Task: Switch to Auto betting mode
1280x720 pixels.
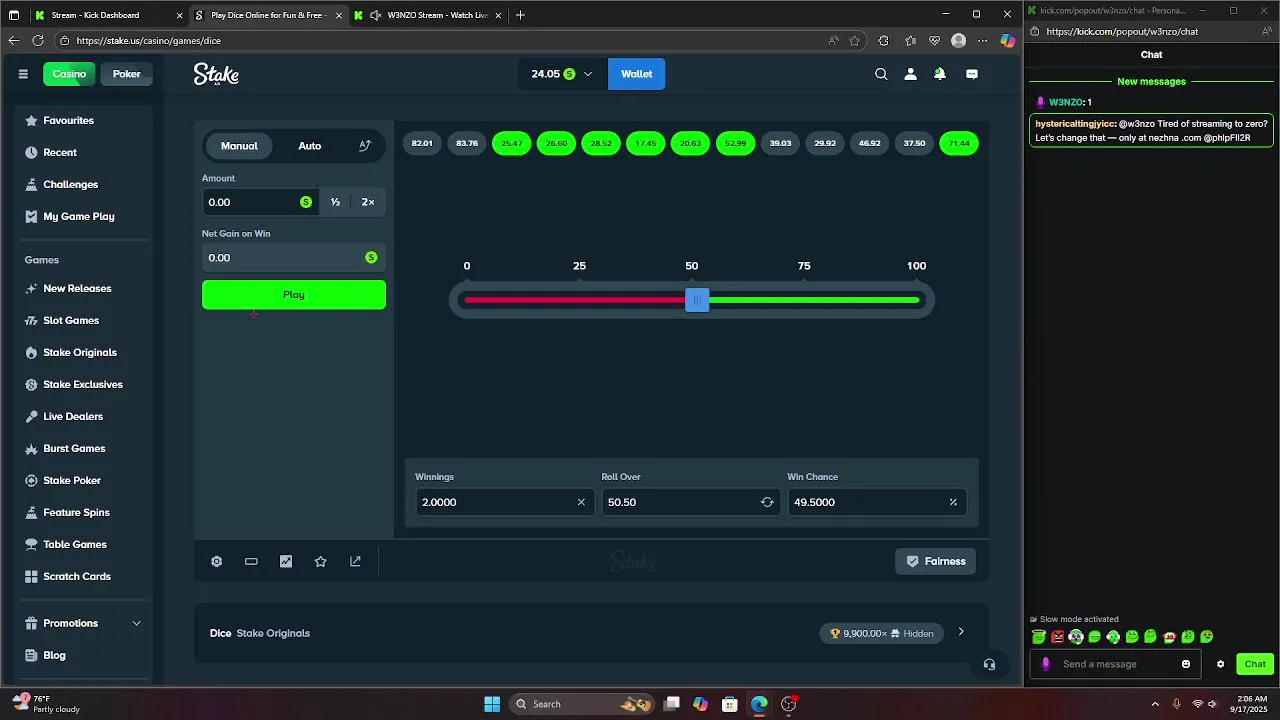Action: [310, 146]
